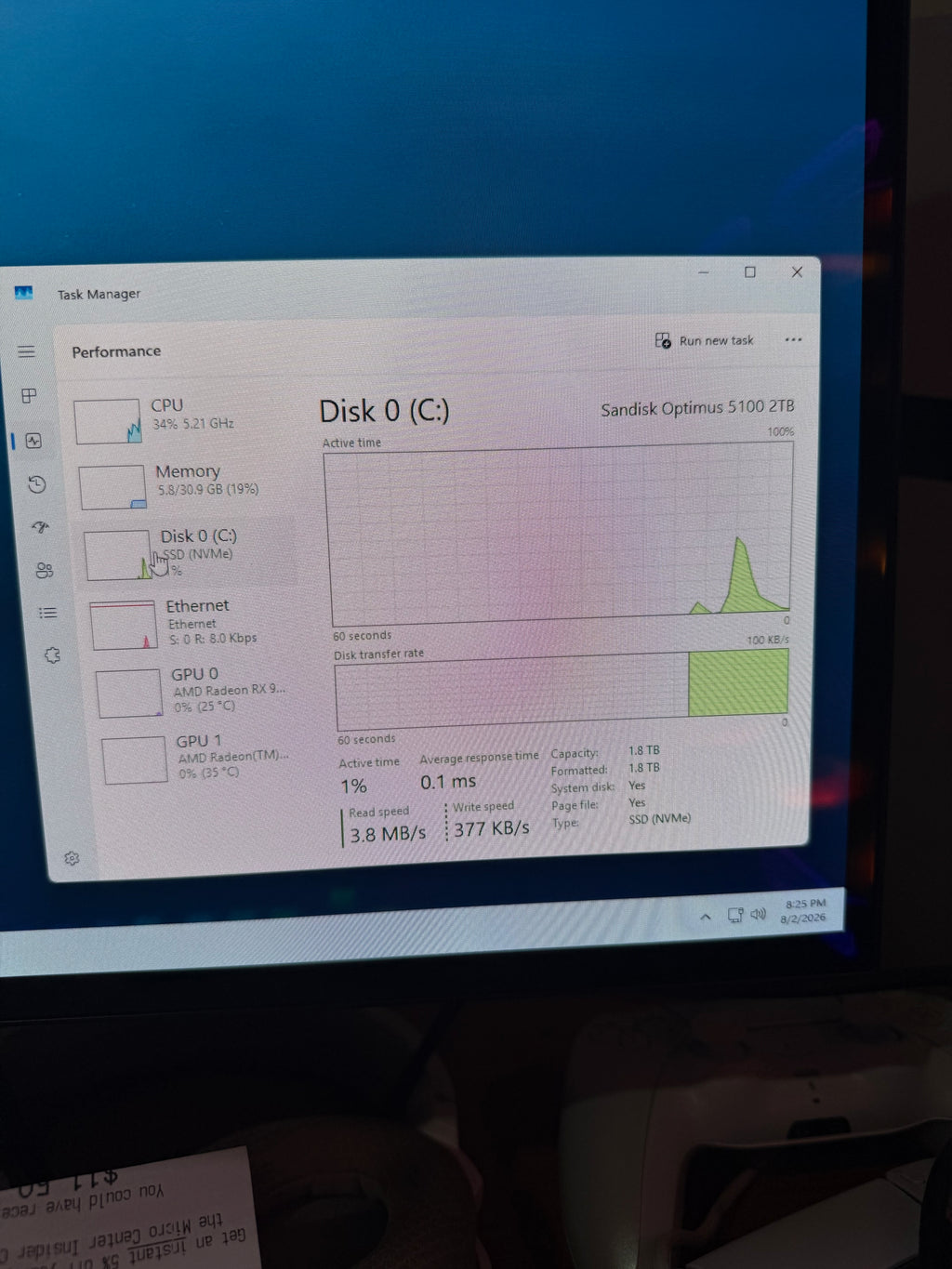
Task: Click the Active time 1% value
Action: coord(353,787)
